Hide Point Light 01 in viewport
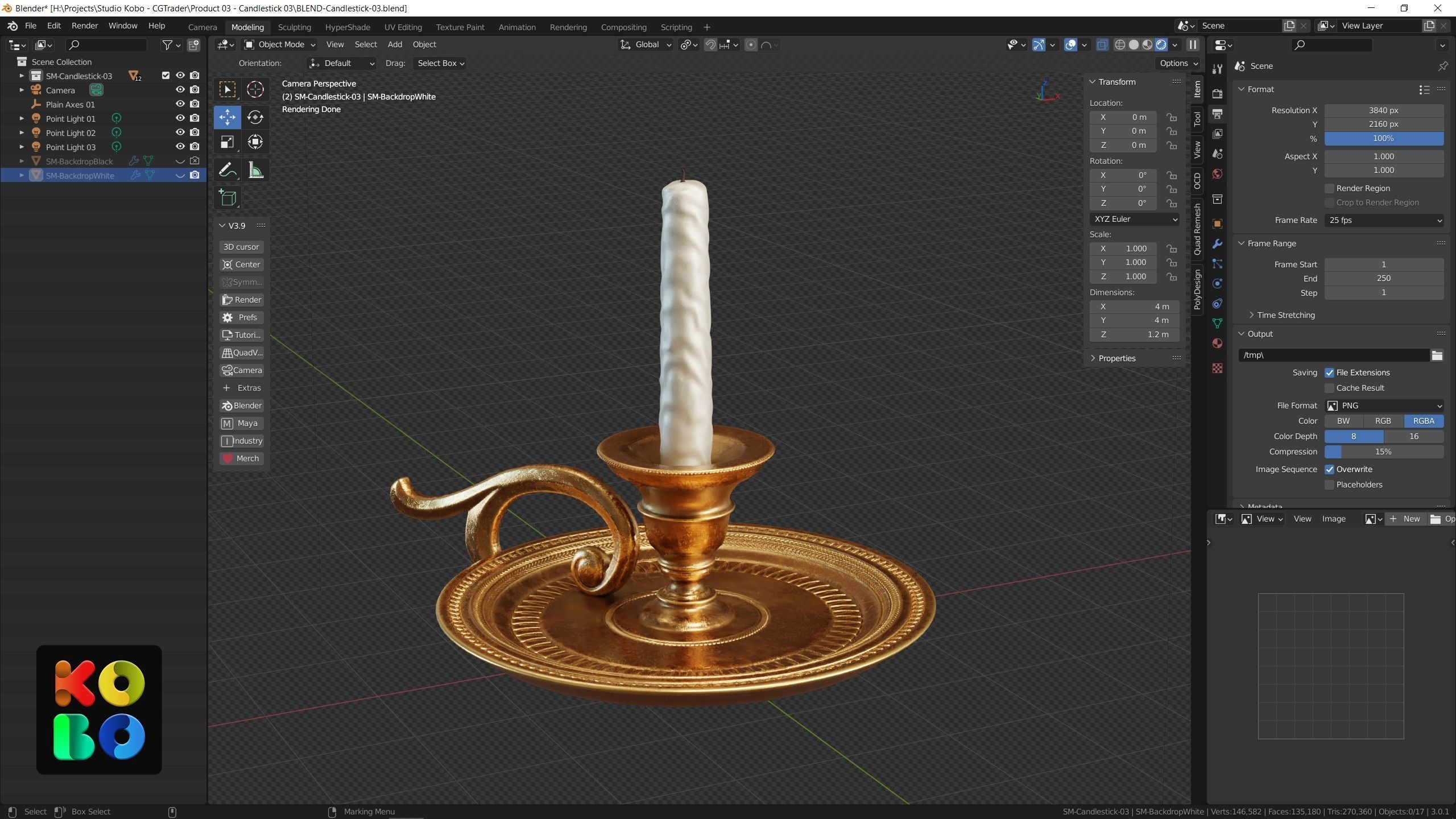Viewport: 1456px width, 819px height. pos(180,118)
